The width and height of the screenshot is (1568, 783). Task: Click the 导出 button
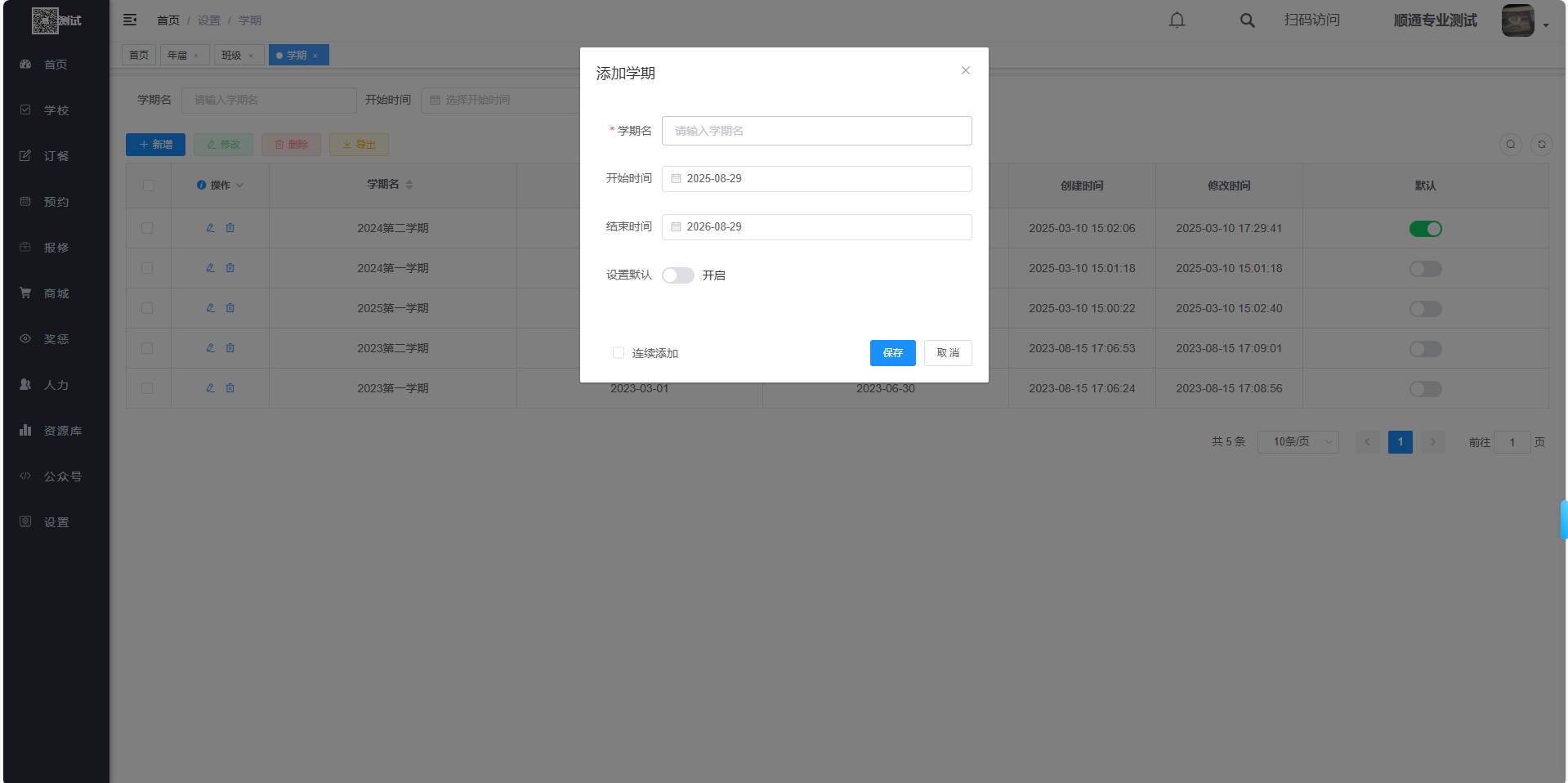pos(359,145)
